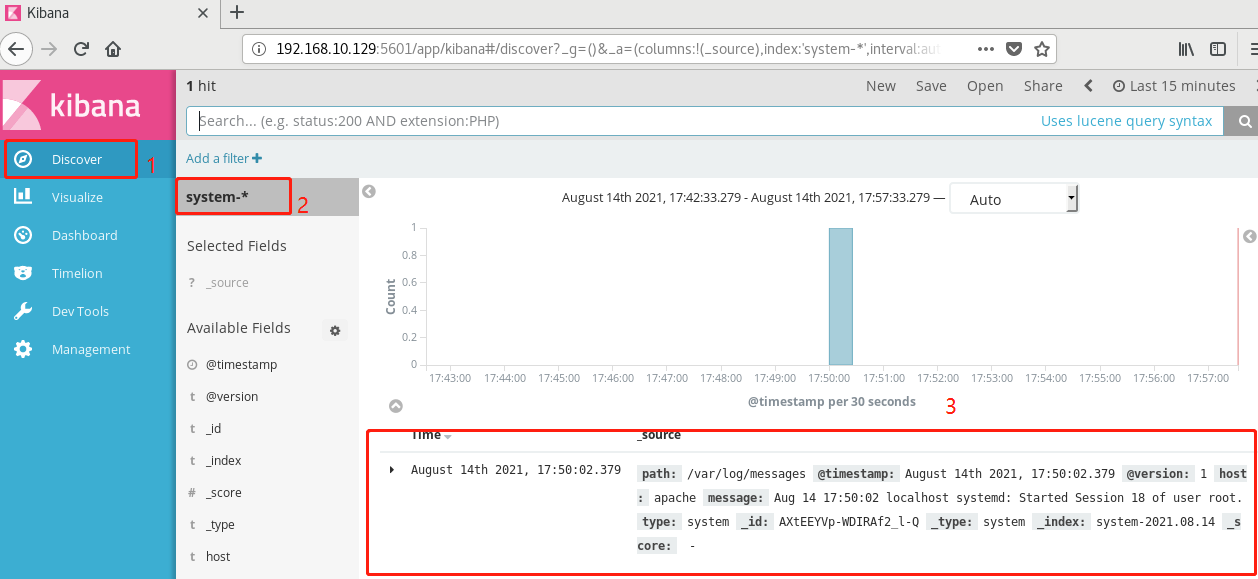Image resolution: width=1258 pixels, height=579 pixels.
Task: Click the histogram bar at 17:50
Action: tap(841, 297)
